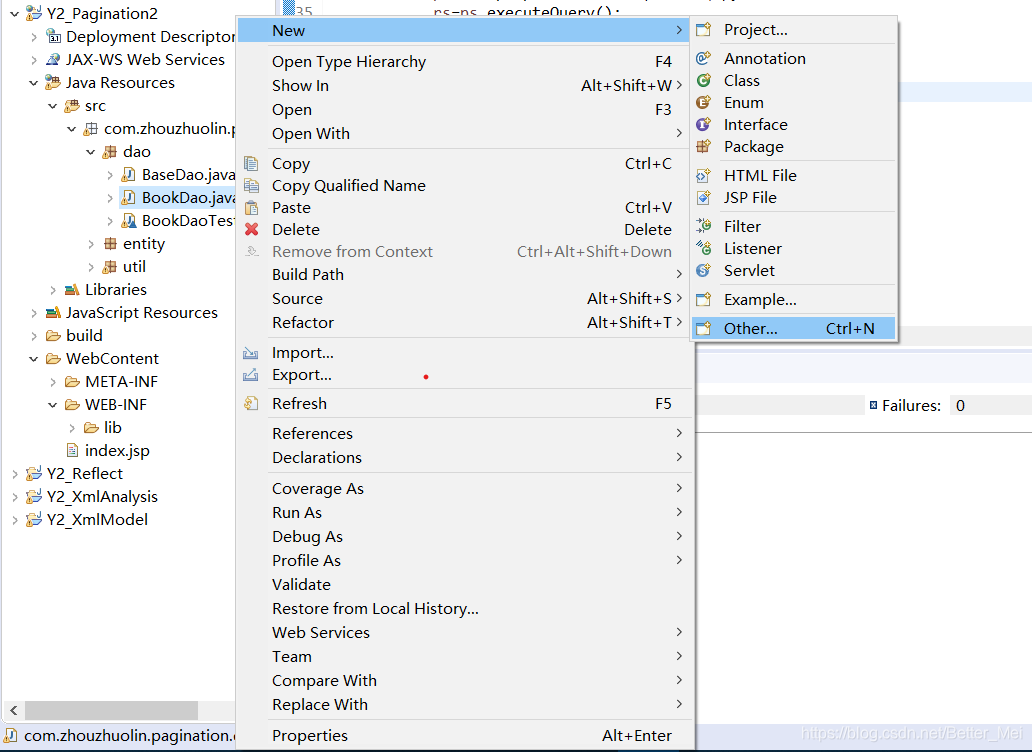Select Restore from Local History...
This screenshot has width=1032, height=752.
(463, 609)
